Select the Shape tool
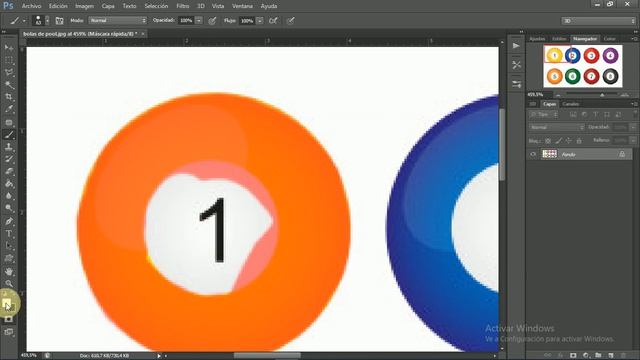Image resolution: width=640 pixels, height=360 pixels. (x=9, y=258)
